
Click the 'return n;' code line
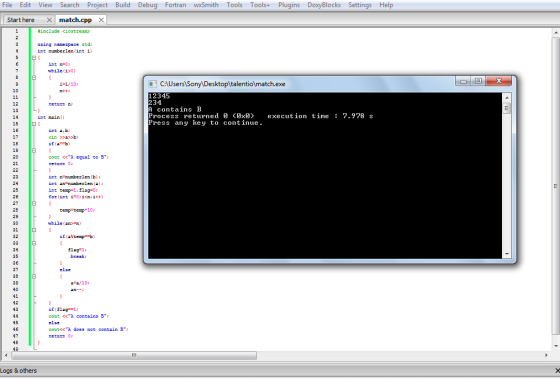[61, 104]
